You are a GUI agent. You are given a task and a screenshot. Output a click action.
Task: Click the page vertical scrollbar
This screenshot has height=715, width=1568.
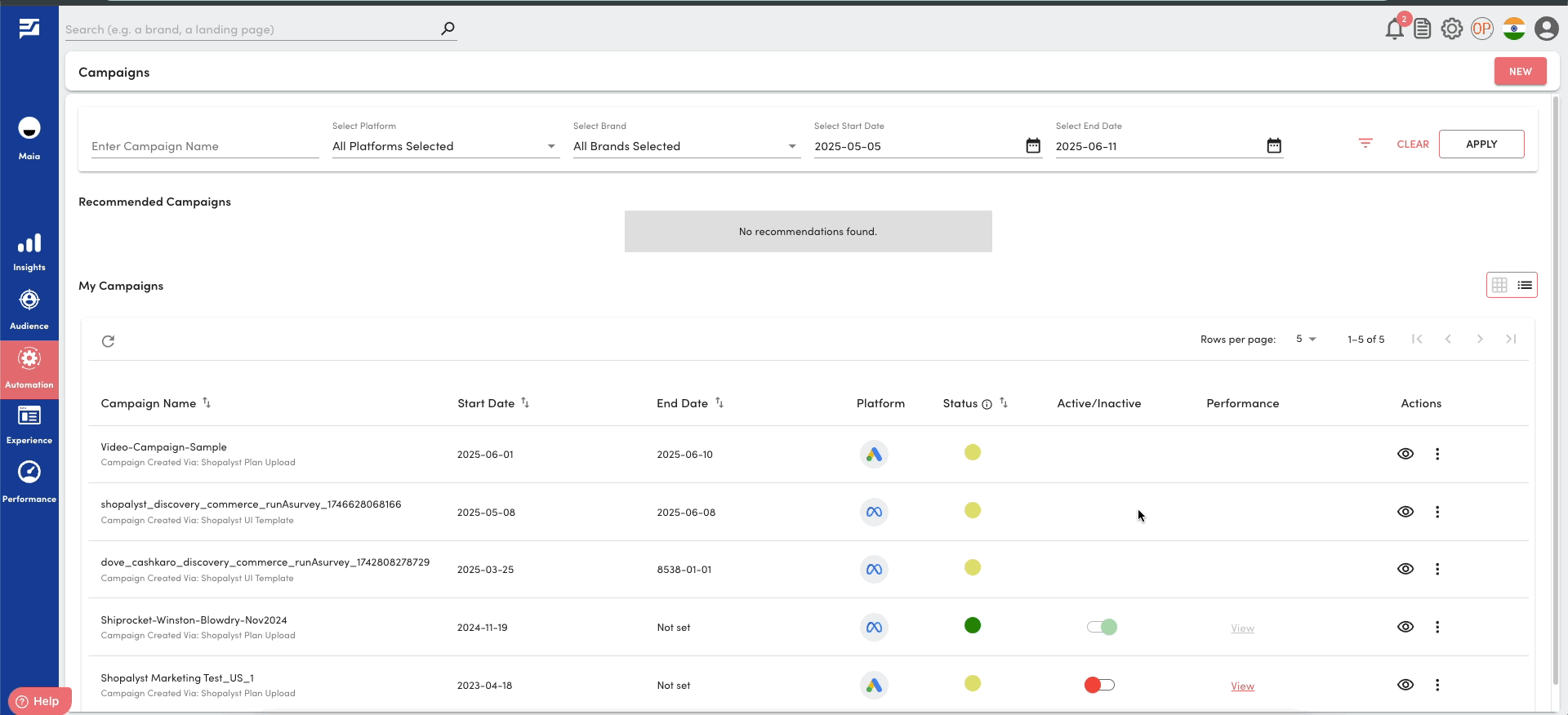coord(1556,390)
